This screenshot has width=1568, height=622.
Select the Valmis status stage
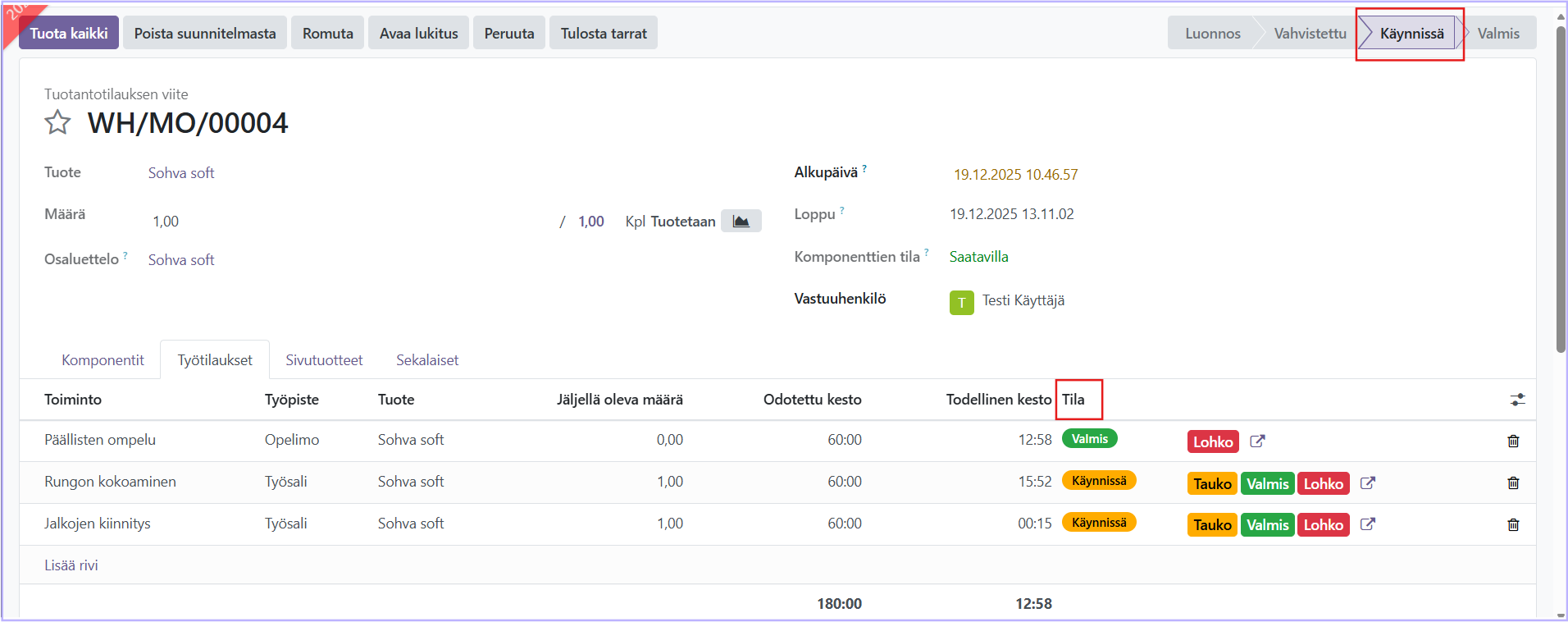(1497, 34)
